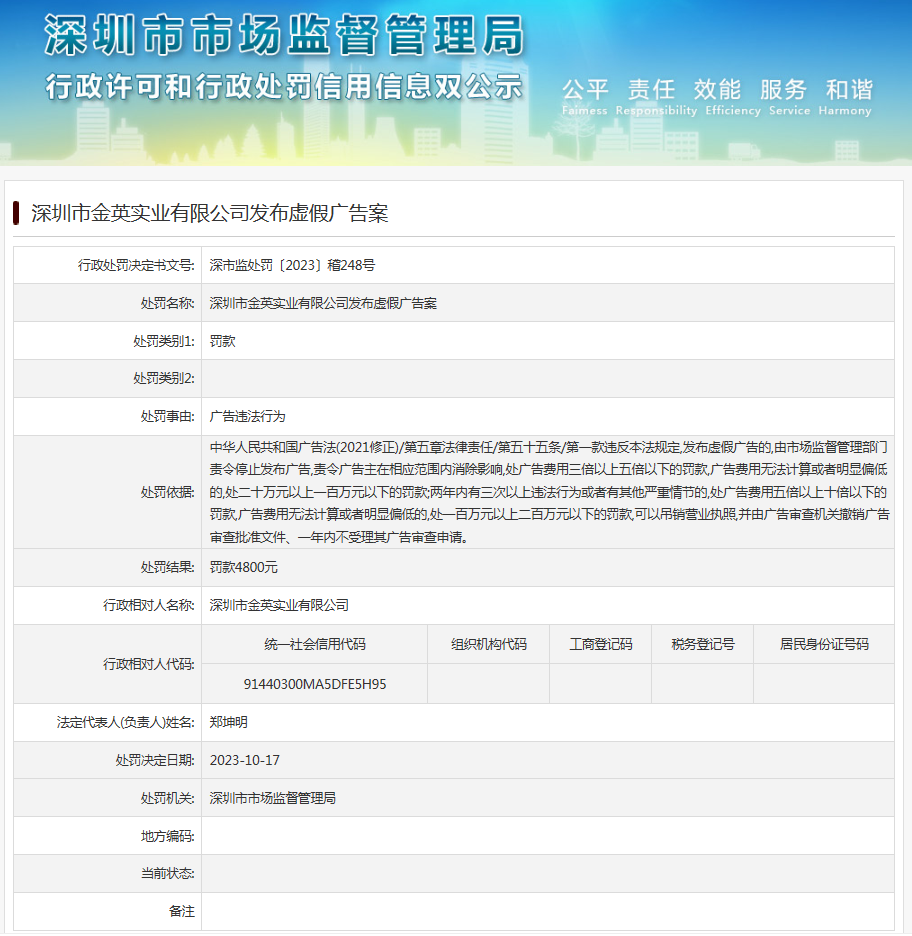Click the decision date 2023-10-17
The width and height of the screenshot is (912, 936).
(245, 760)
